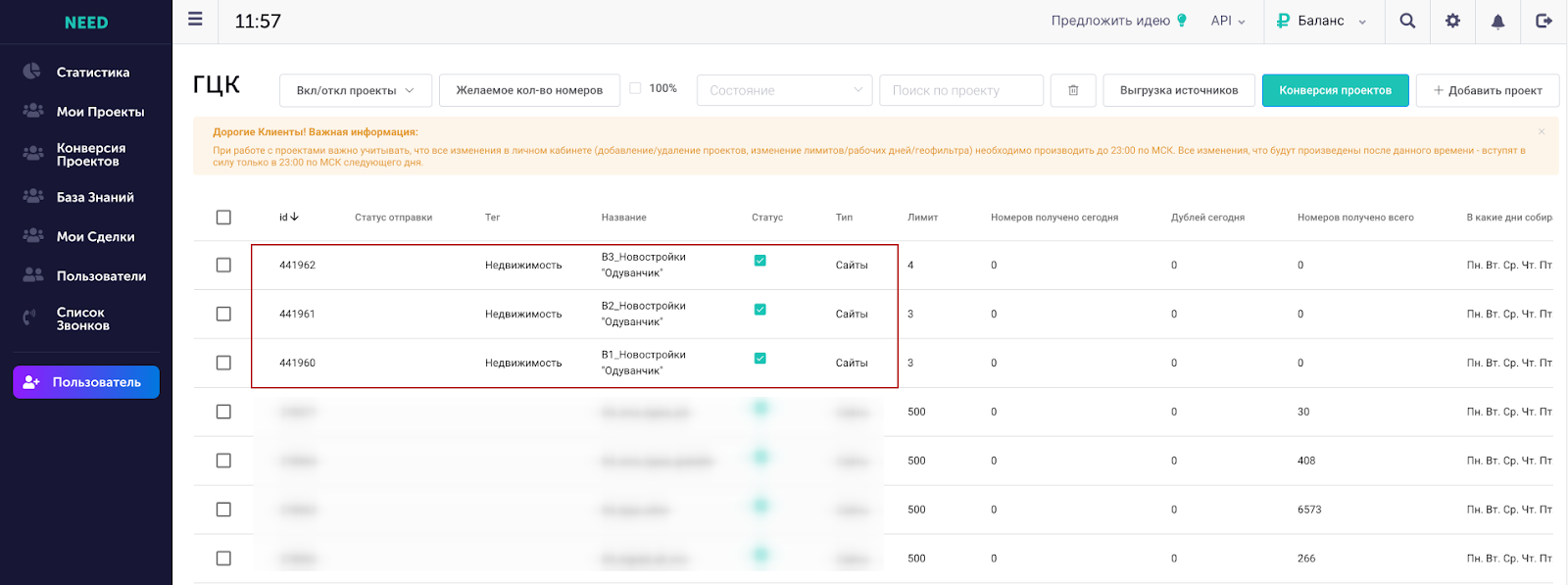Click id cell 441962

pyautogui.click(x=297, y=265)
